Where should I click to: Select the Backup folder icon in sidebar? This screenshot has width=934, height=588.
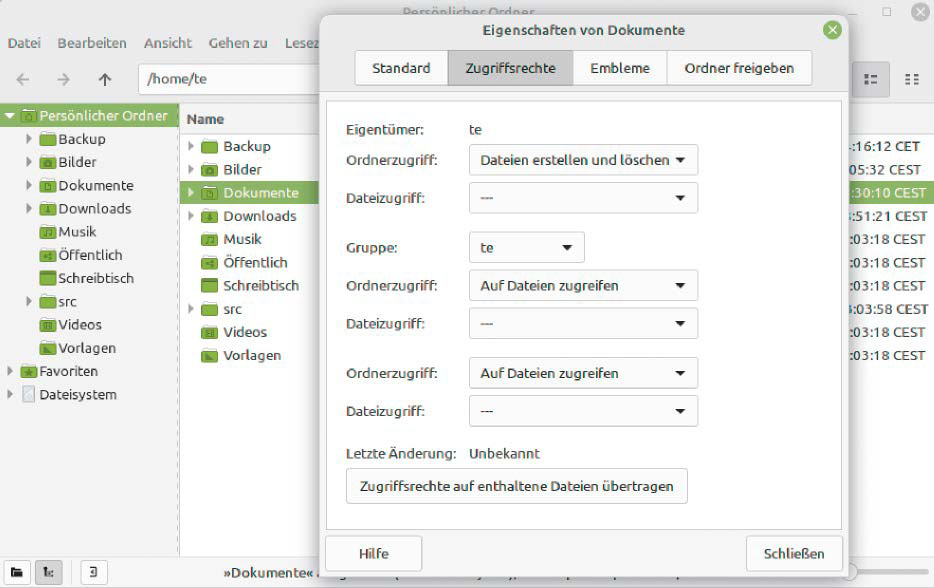[48, 138]
